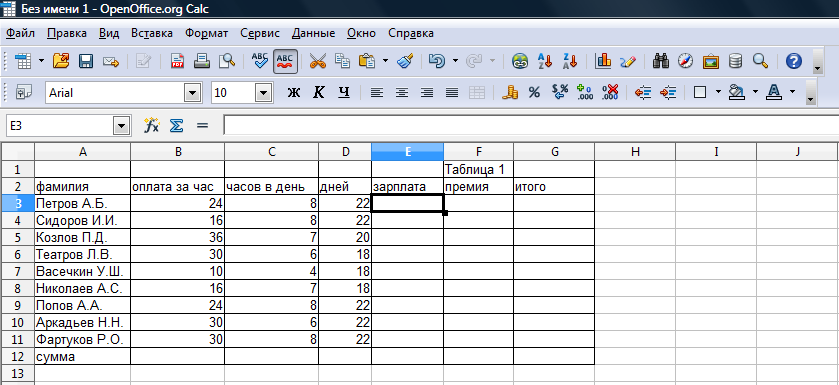The width and height of the screenshot is (839, 385).
Task: Align cell text left
Action: 377,93
